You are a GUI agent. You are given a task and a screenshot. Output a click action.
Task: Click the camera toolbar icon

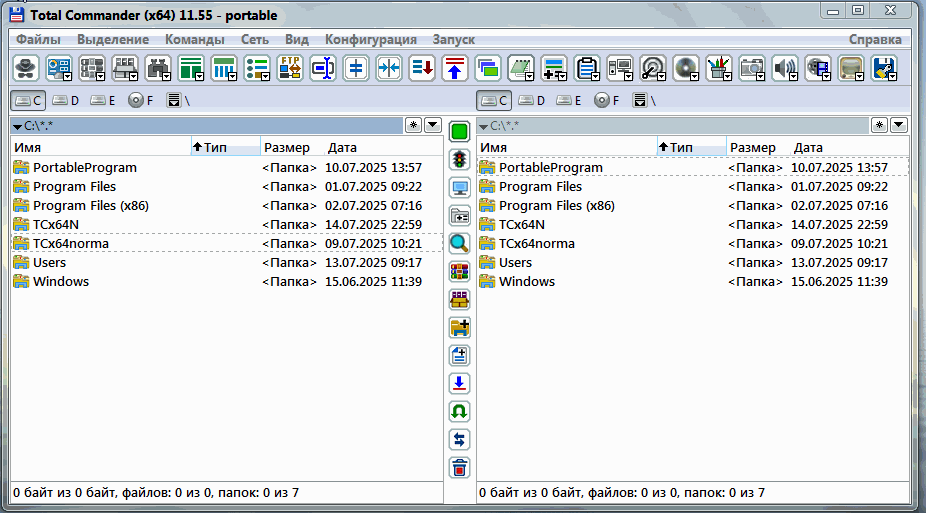tap(752, 68)
